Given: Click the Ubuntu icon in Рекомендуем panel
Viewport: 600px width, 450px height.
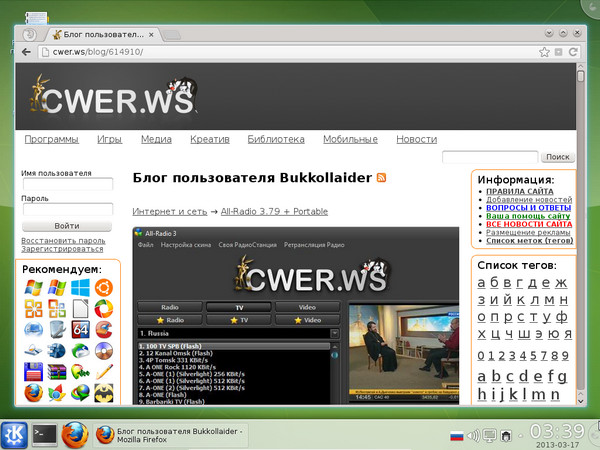Looking at the screenshot, I should (x=103, y=289).
